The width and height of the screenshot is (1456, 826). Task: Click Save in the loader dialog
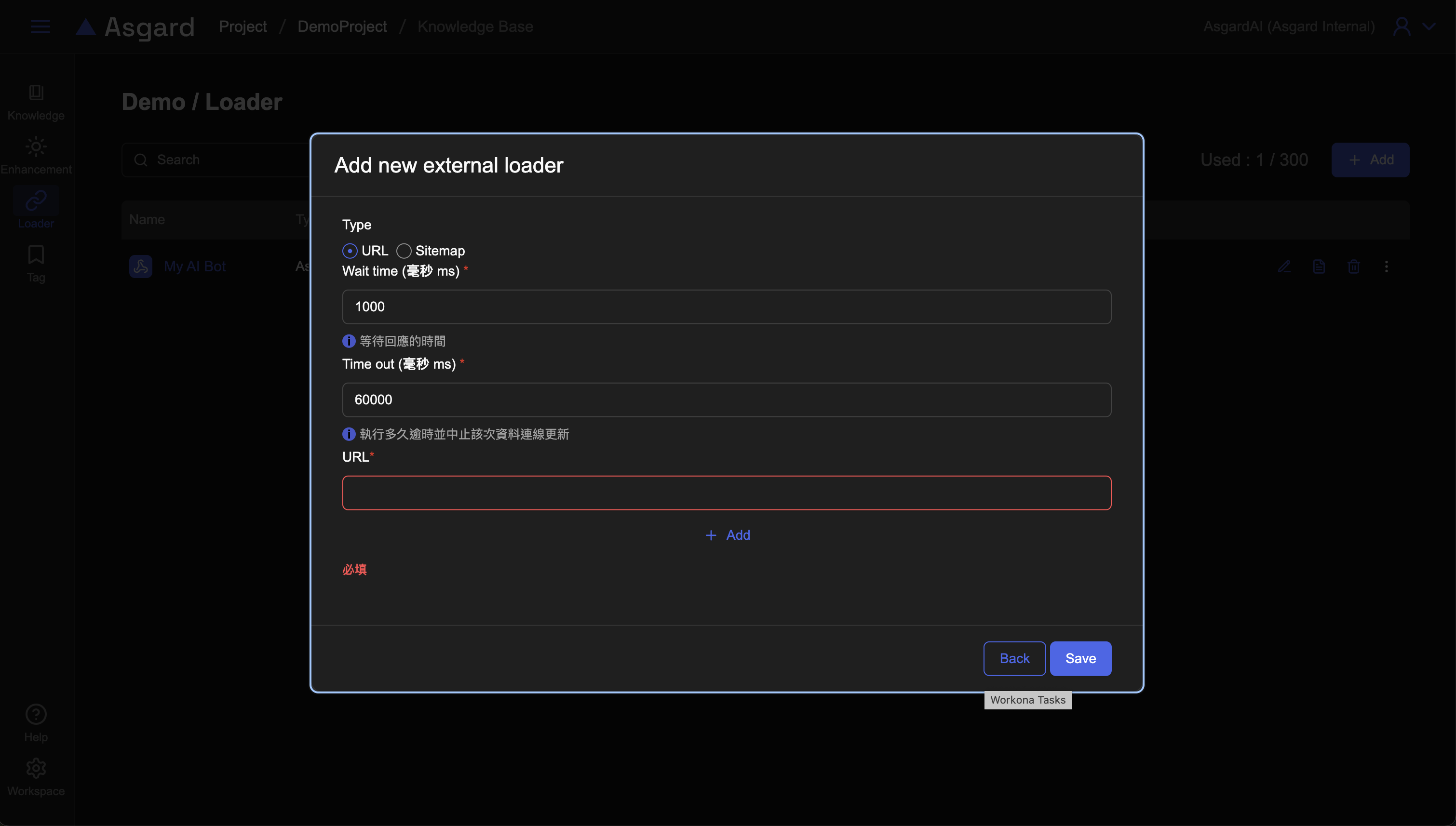(x=1080, y=658)
